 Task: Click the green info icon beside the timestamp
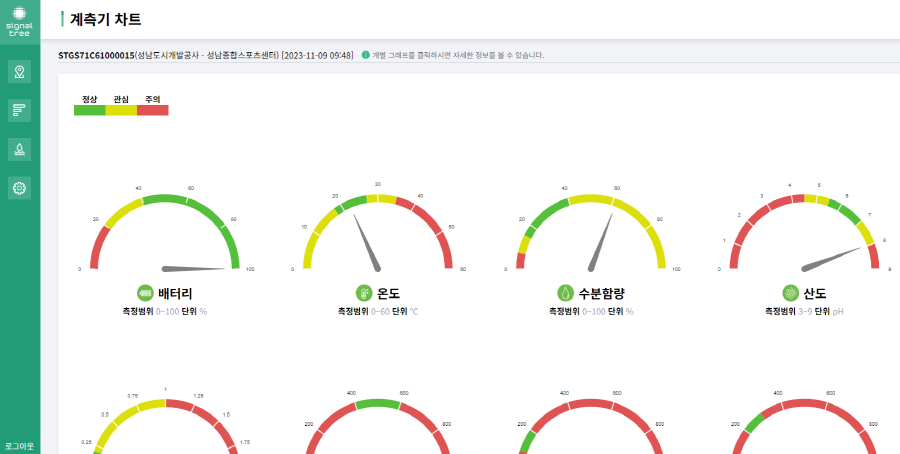tap(365, 55)
